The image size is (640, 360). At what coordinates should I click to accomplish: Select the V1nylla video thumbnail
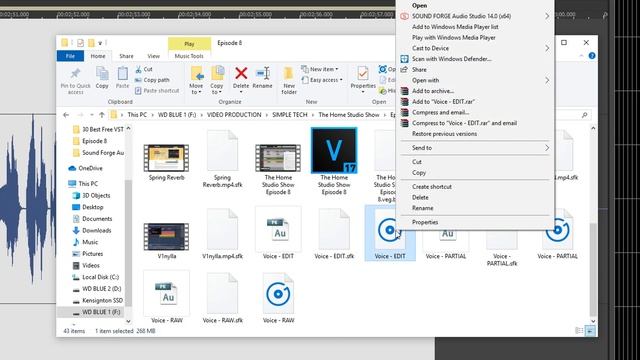click(x=166, y=236)
